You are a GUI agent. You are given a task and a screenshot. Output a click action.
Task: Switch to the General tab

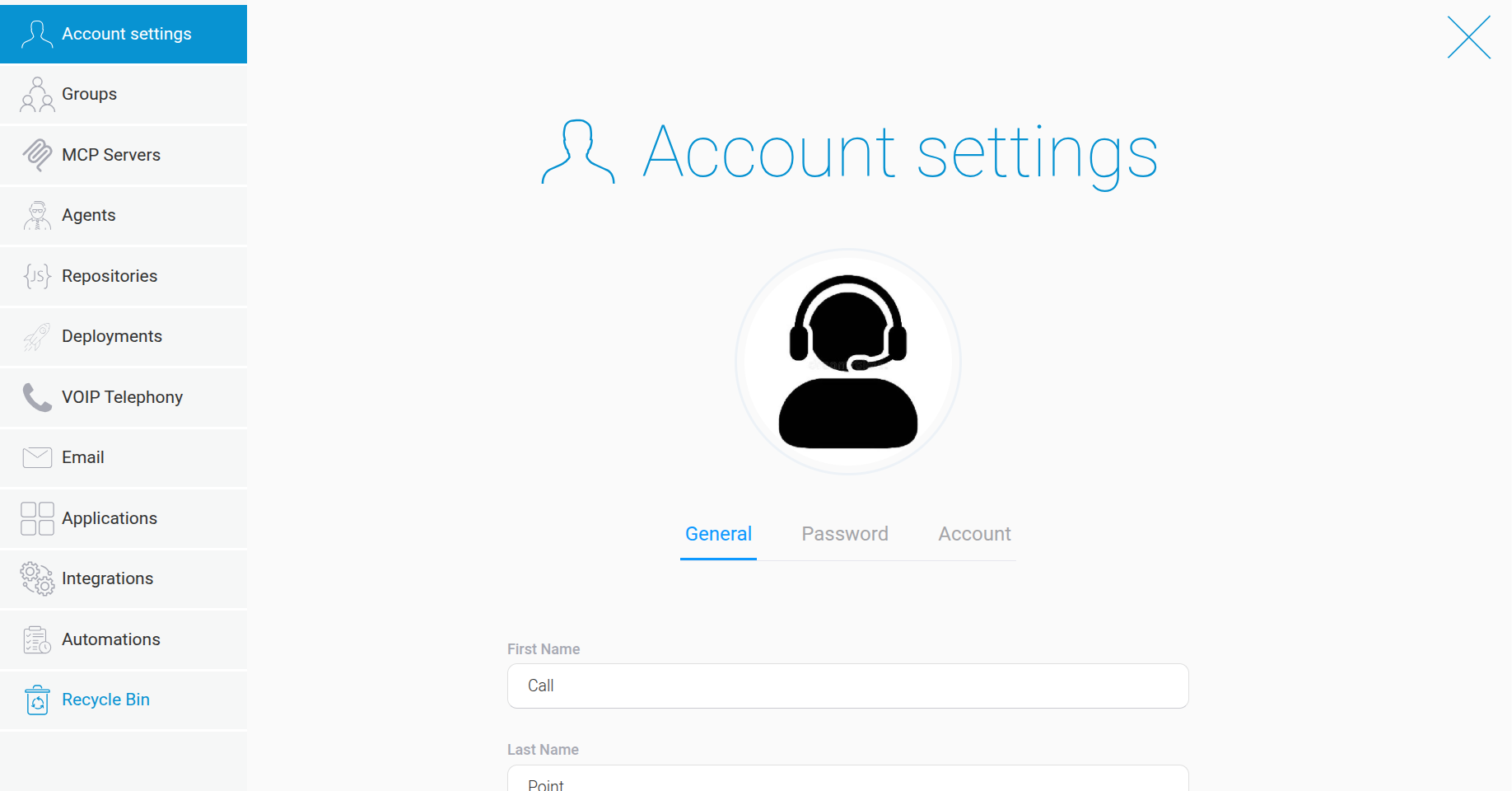click(718, 534)
